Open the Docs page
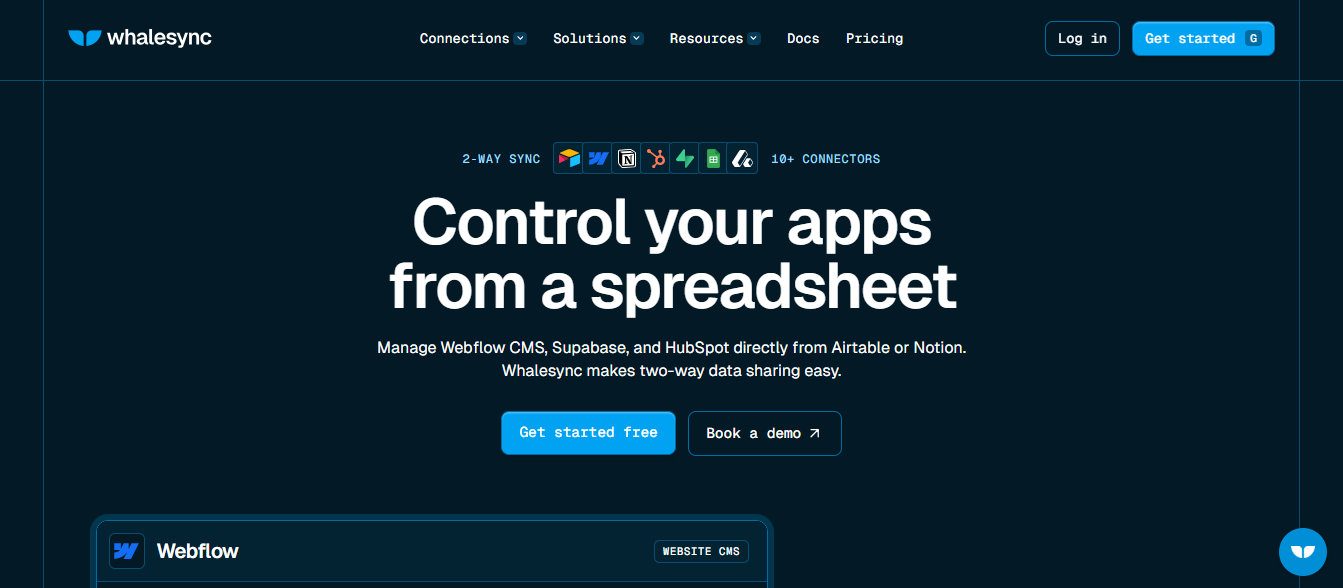Viewport: 1343px width, 588px height. pyautogui.click(x=803, y=38)
